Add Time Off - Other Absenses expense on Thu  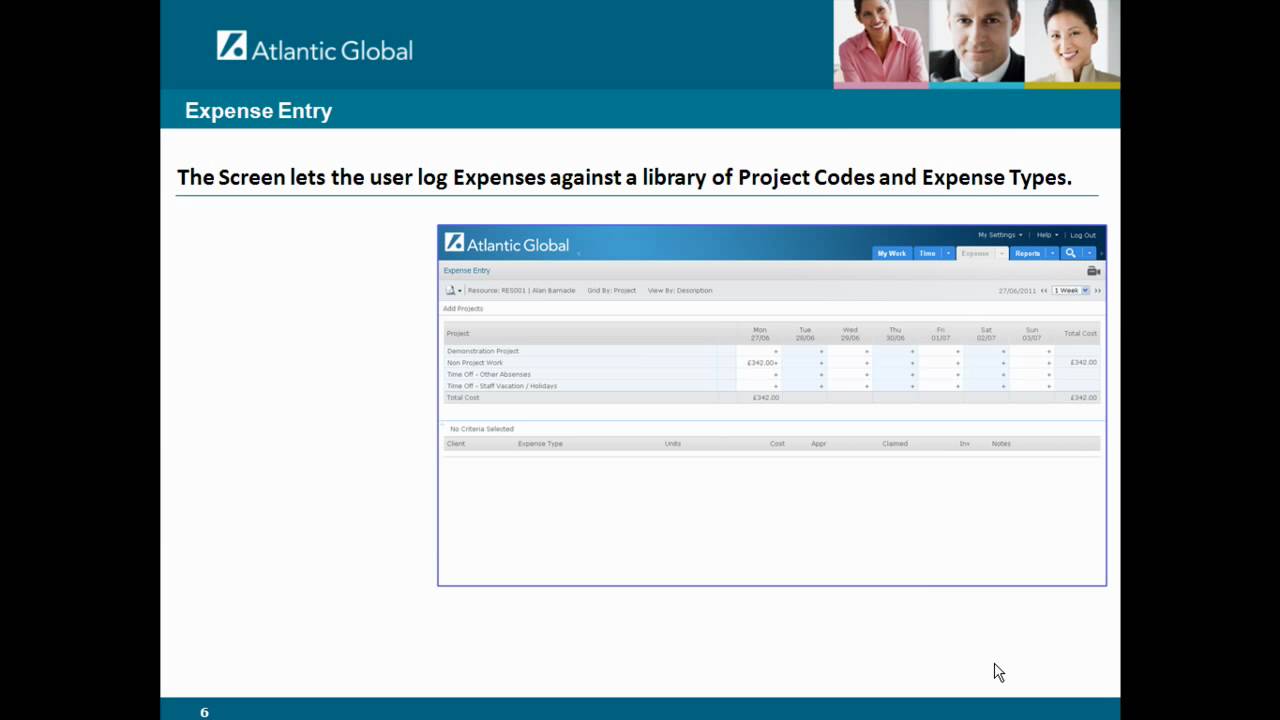pyautogui.click(x=912, y=375)
